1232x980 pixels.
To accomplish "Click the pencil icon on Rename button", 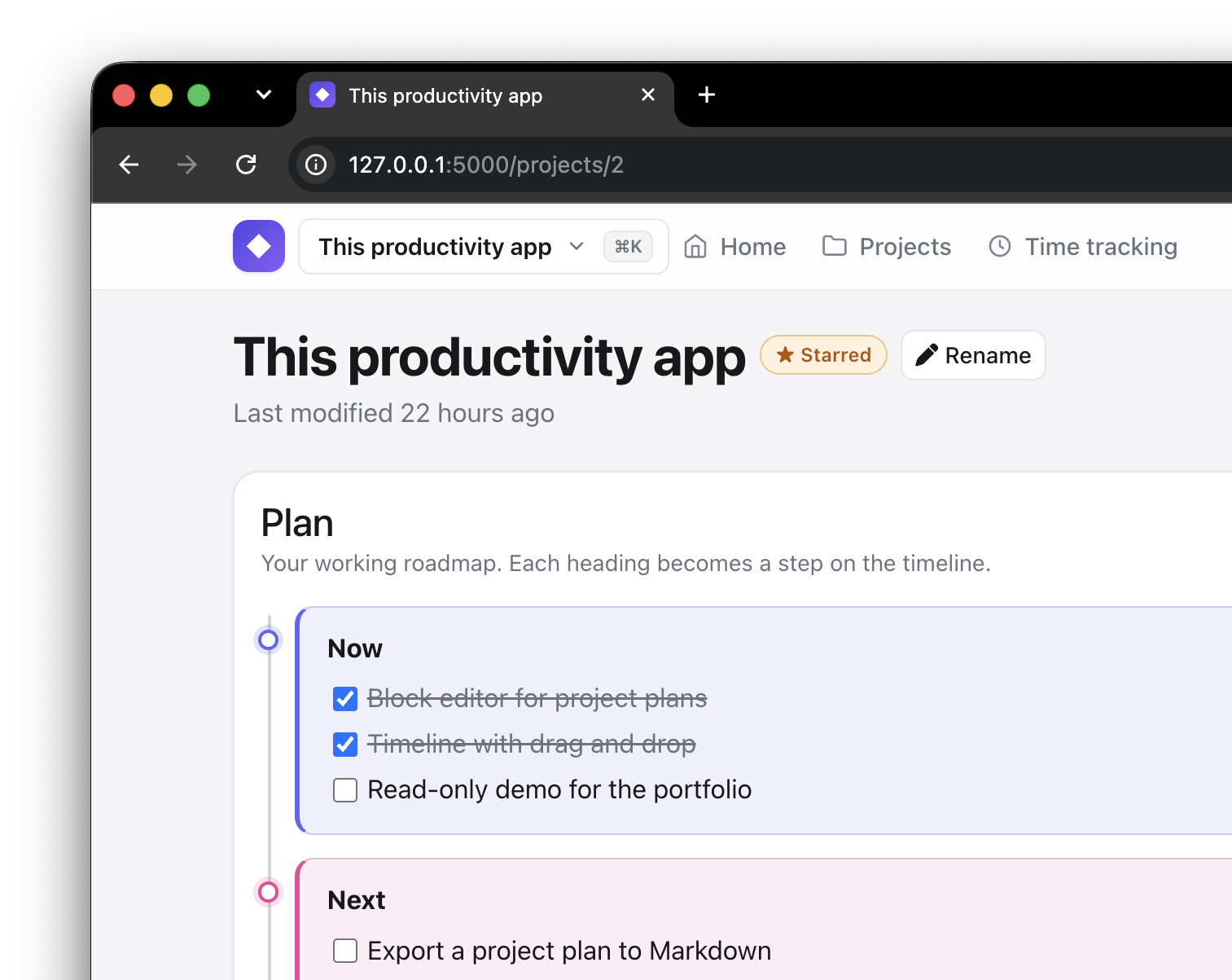I will (927, 355).
